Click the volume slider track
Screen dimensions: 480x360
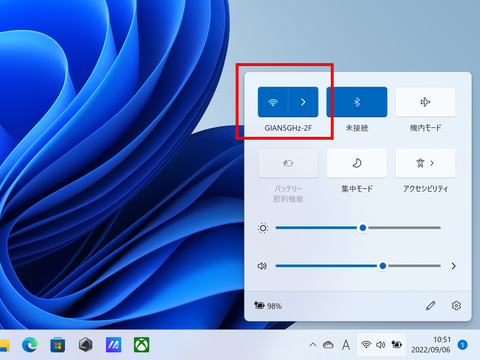[x=358, y=266]
